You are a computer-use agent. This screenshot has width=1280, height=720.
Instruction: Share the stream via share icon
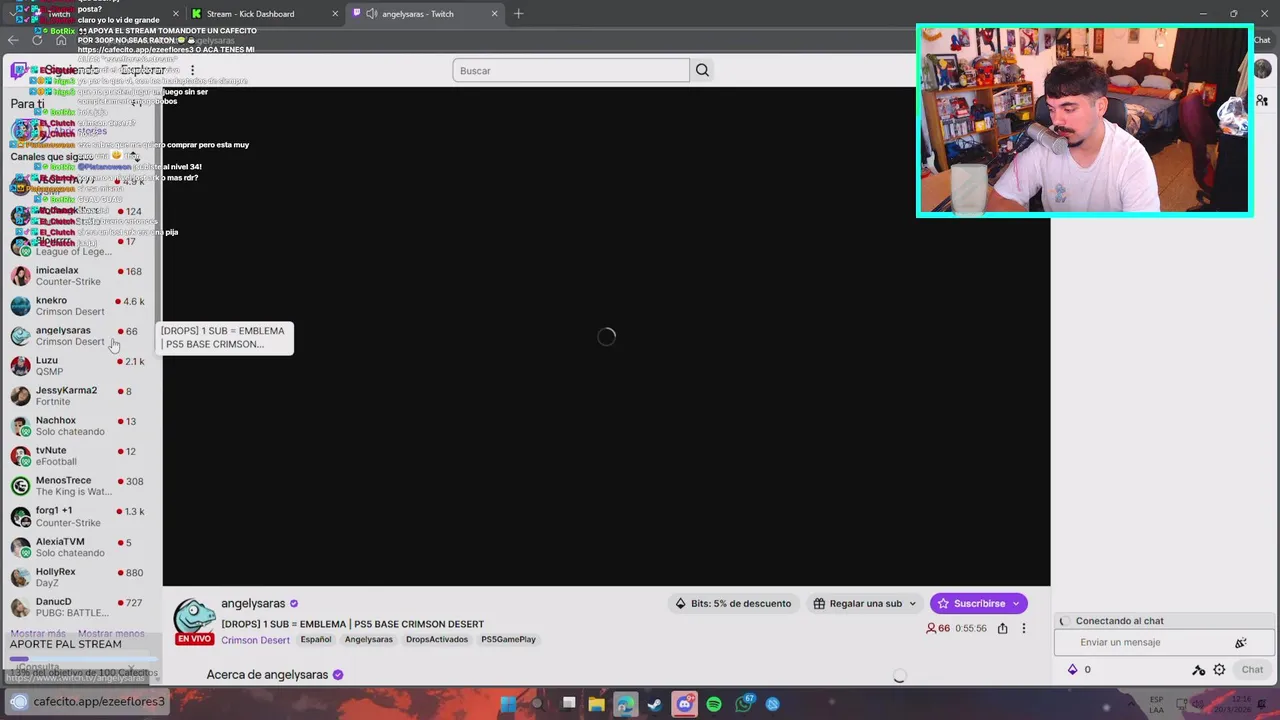tap(1002, 628)
